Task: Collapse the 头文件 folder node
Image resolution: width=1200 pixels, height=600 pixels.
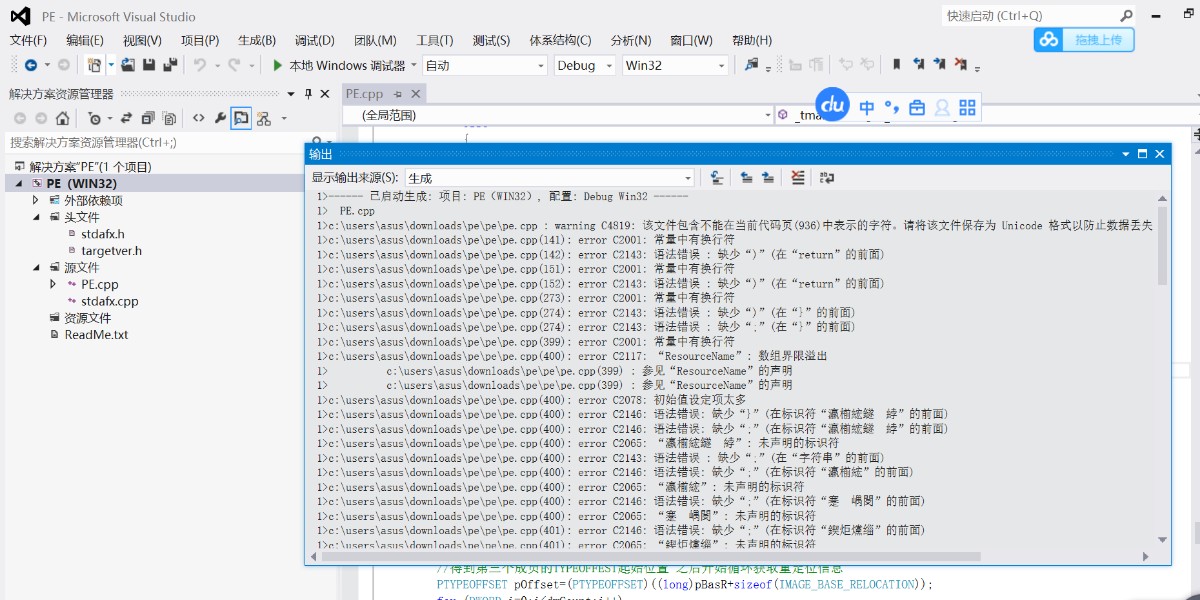Action: pos(37,216)
